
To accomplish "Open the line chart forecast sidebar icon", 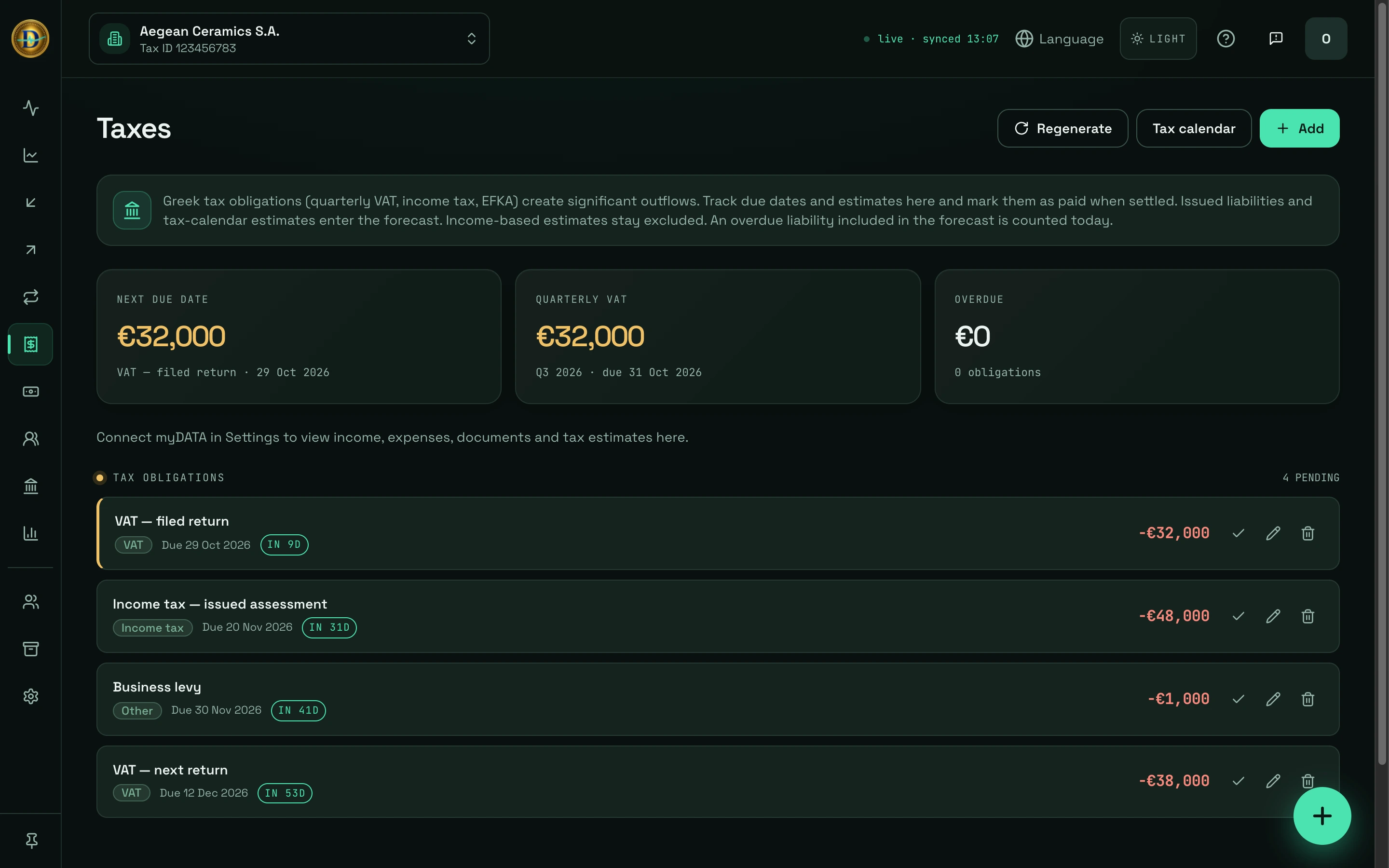I will tap(30, 155).
